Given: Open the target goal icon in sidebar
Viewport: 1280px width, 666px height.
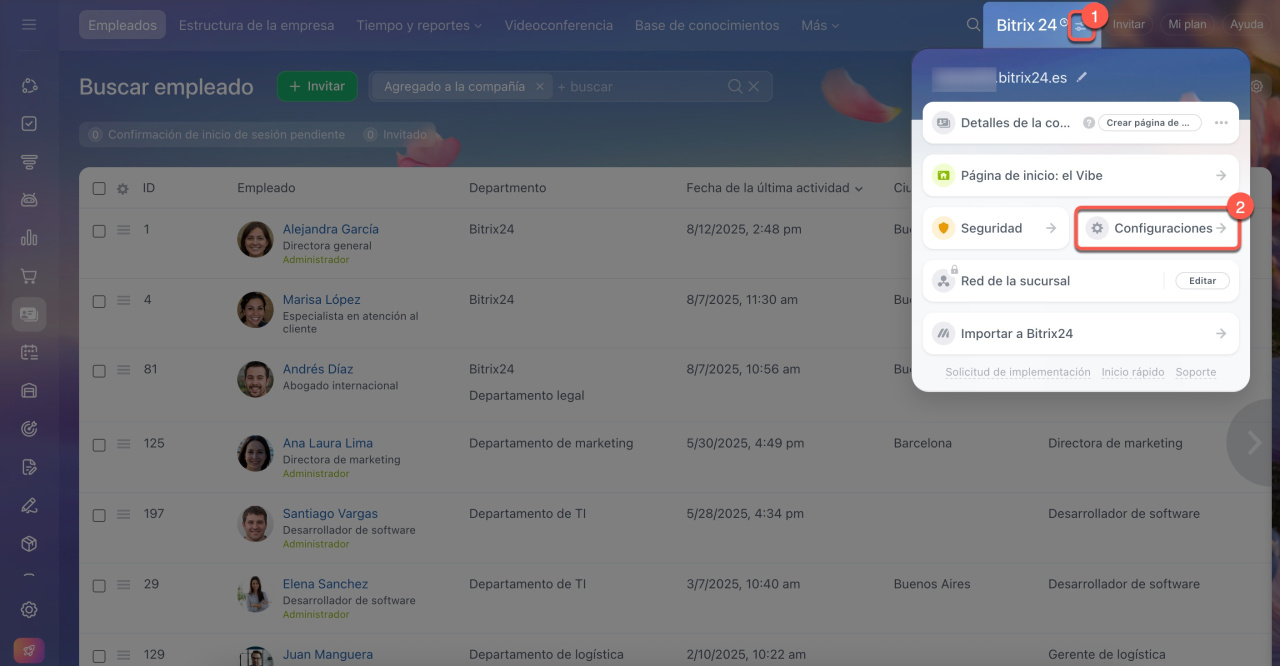Looking at the screenshot, I should point(29,429).
